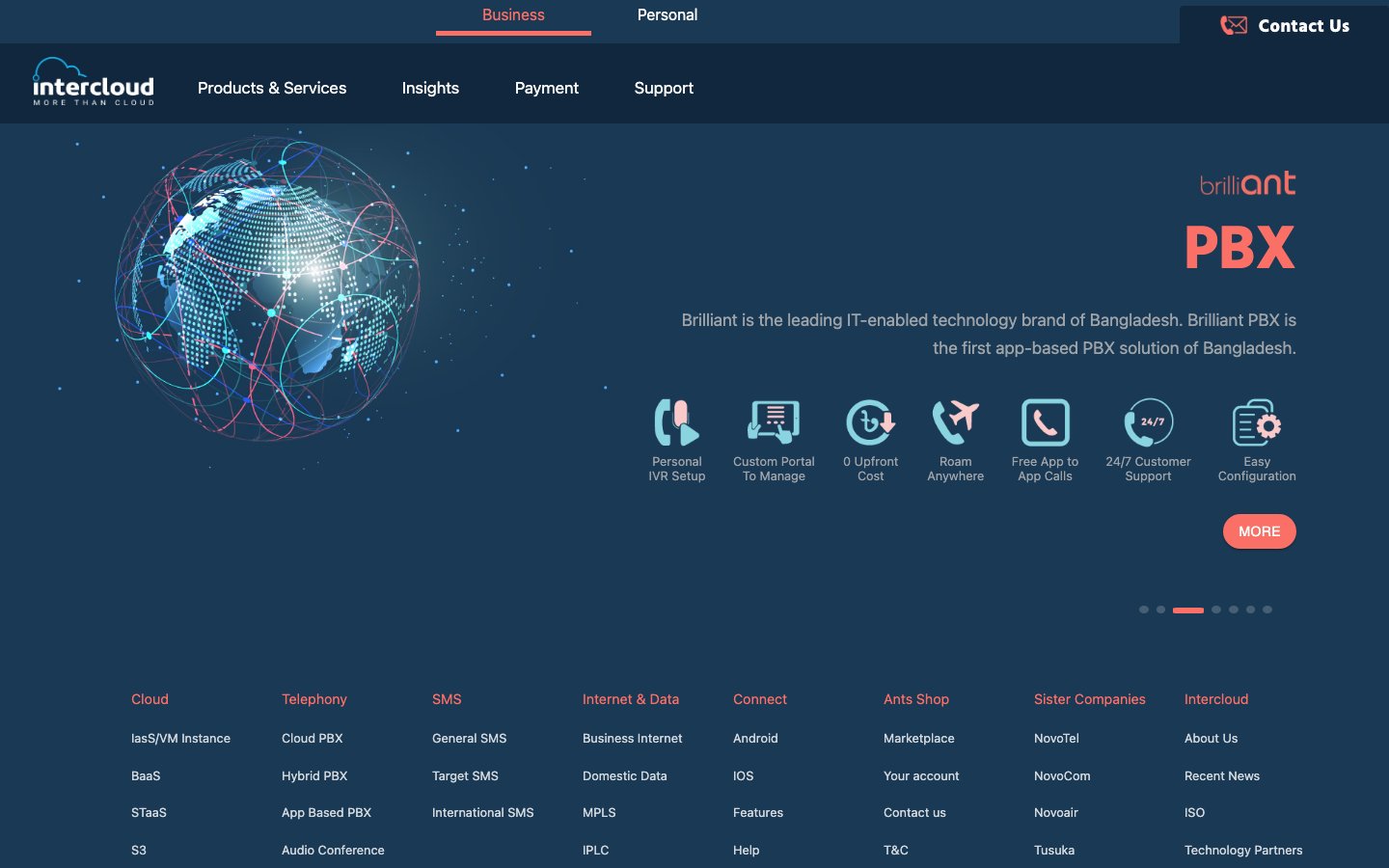Open the IaaS/VM Instance link
This screenshot has height=868, width=1389.
pos(180,739)
